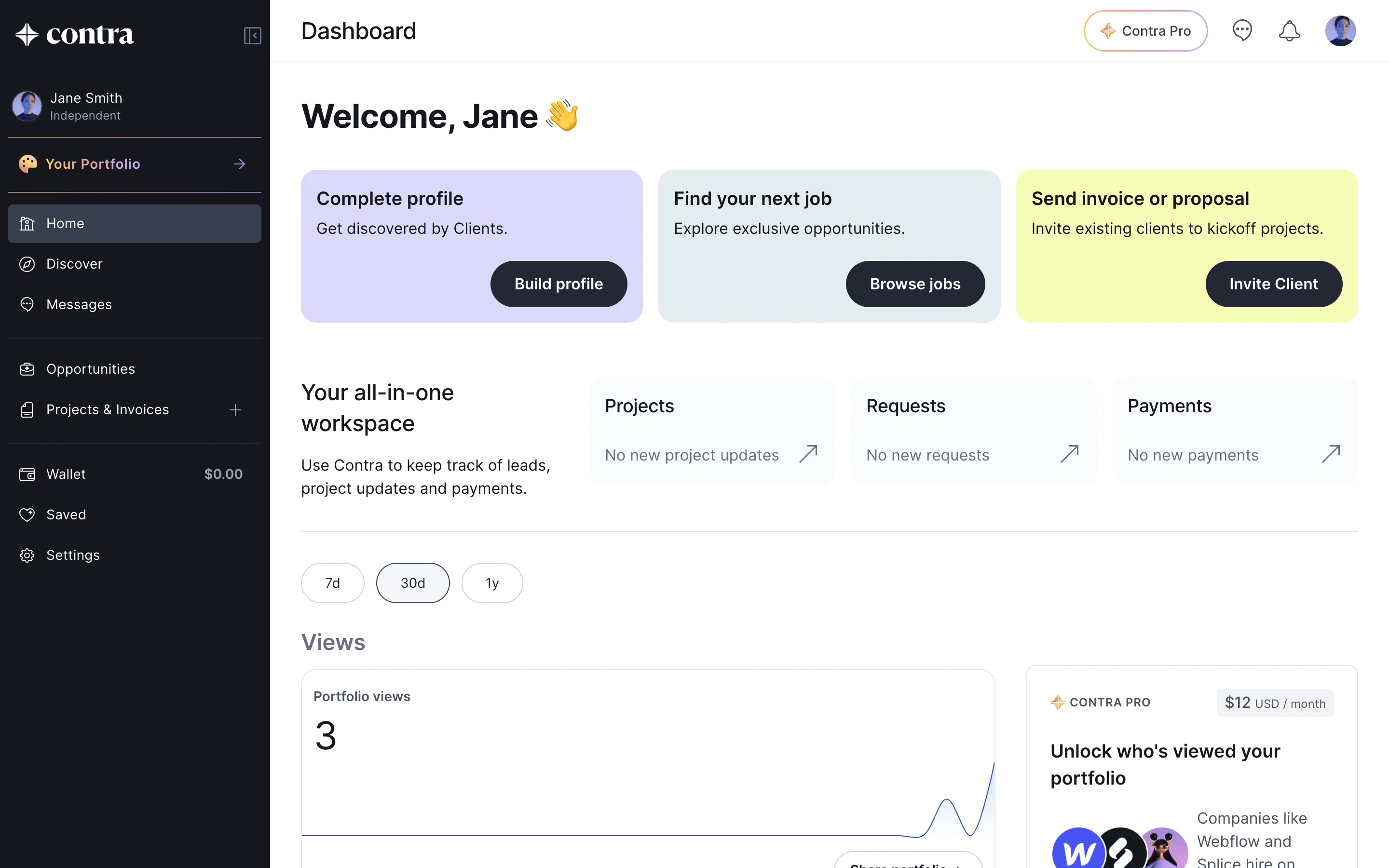
Task: Open Settings from the sidebar
Action: click(x=73, y=555)
